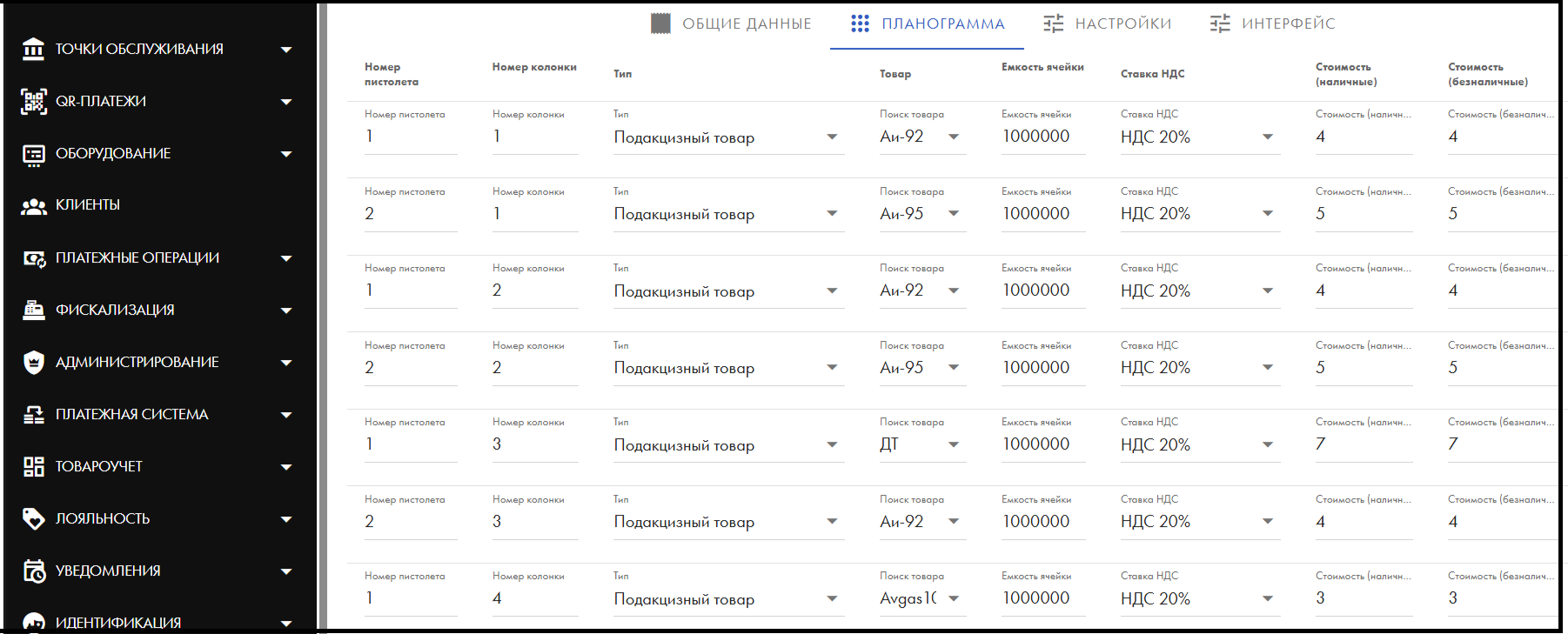Click the Номер пистолета column header

click(x=392, y=74)
